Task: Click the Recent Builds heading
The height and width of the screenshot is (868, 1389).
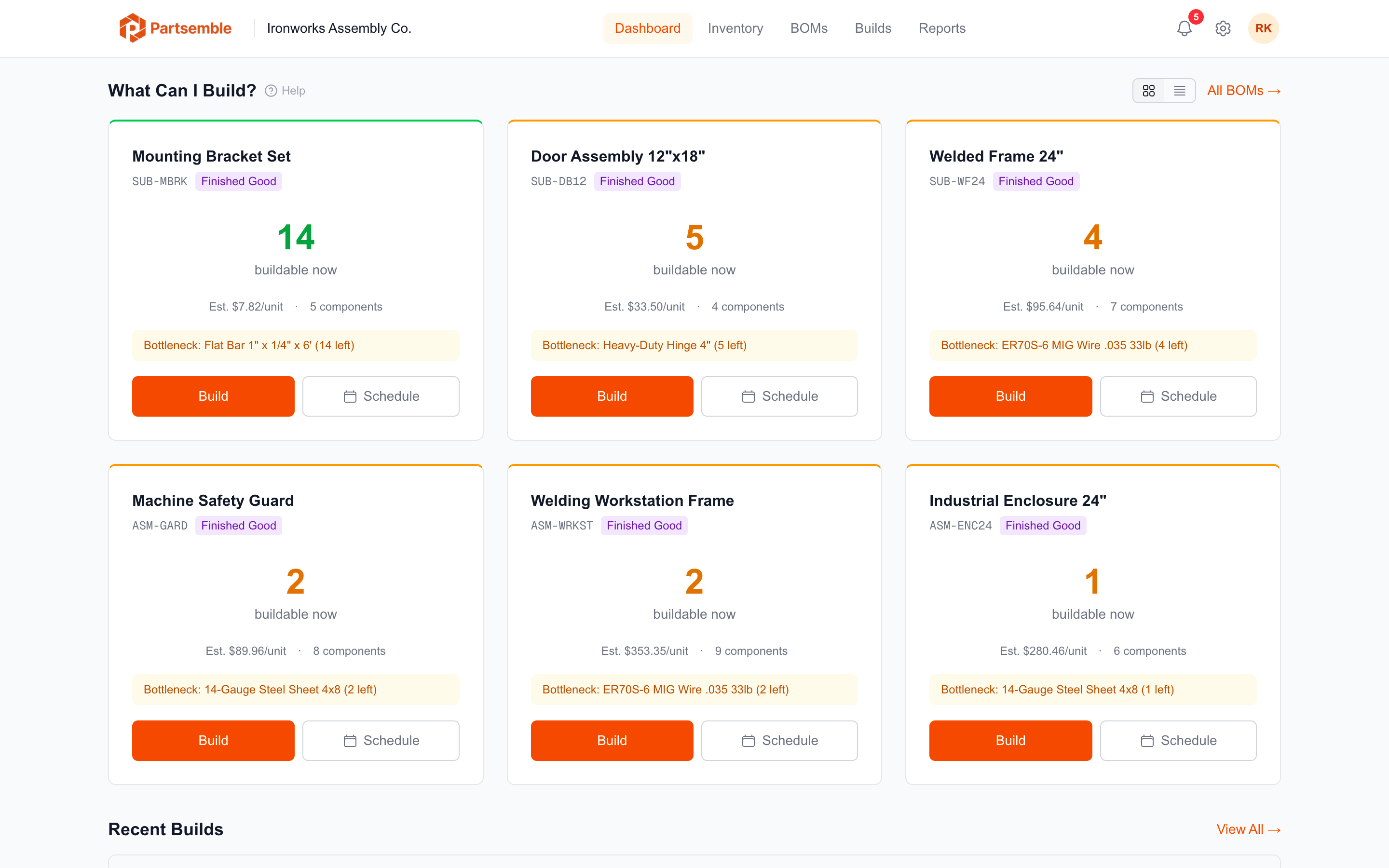Action: click(x=165, y=829)
